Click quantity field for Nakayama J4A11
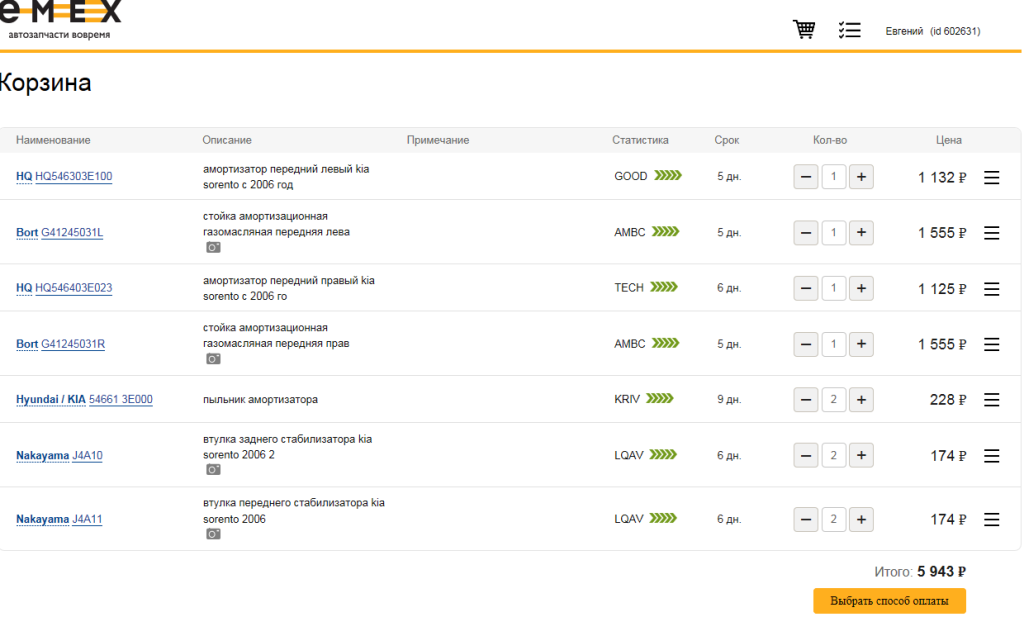The image size is (1024, 617). pyautogui.click(x=833, y=520)
